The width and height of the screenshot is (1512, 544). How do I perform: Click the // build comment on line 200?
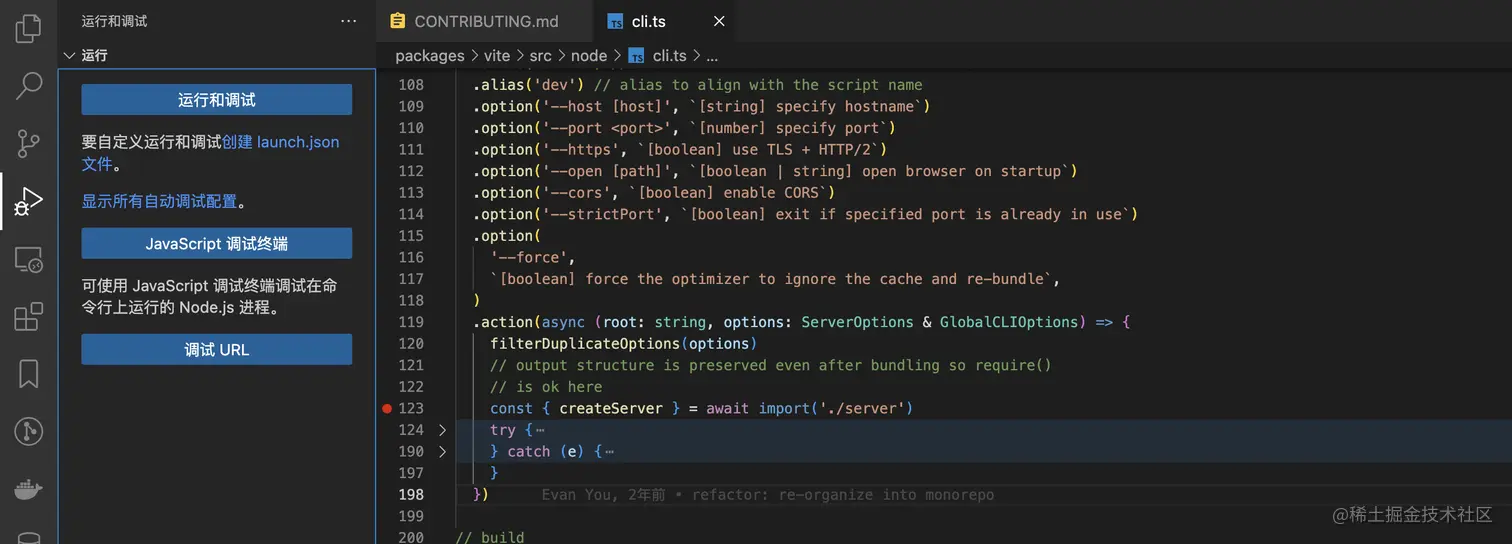pos(490,537)
